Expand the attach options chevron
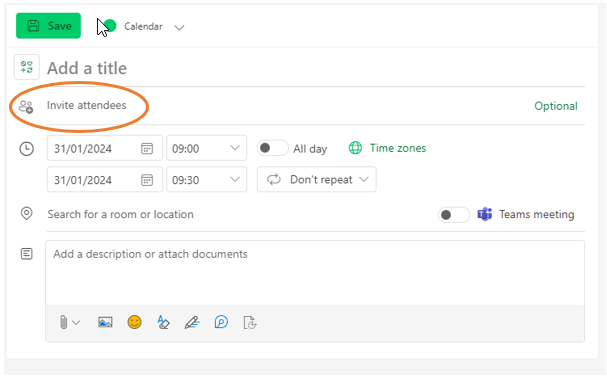Screen dimensions: 607x376 [x=76, y=323]
